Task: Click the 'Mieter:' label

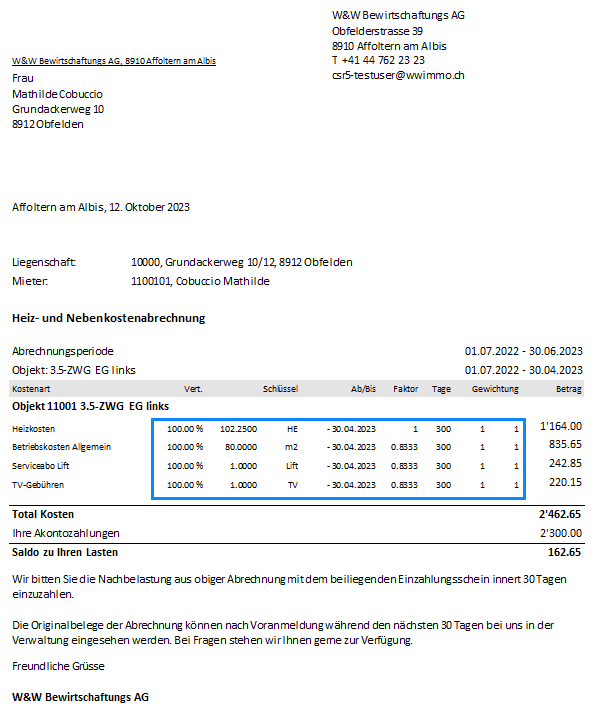Action: 30,281
